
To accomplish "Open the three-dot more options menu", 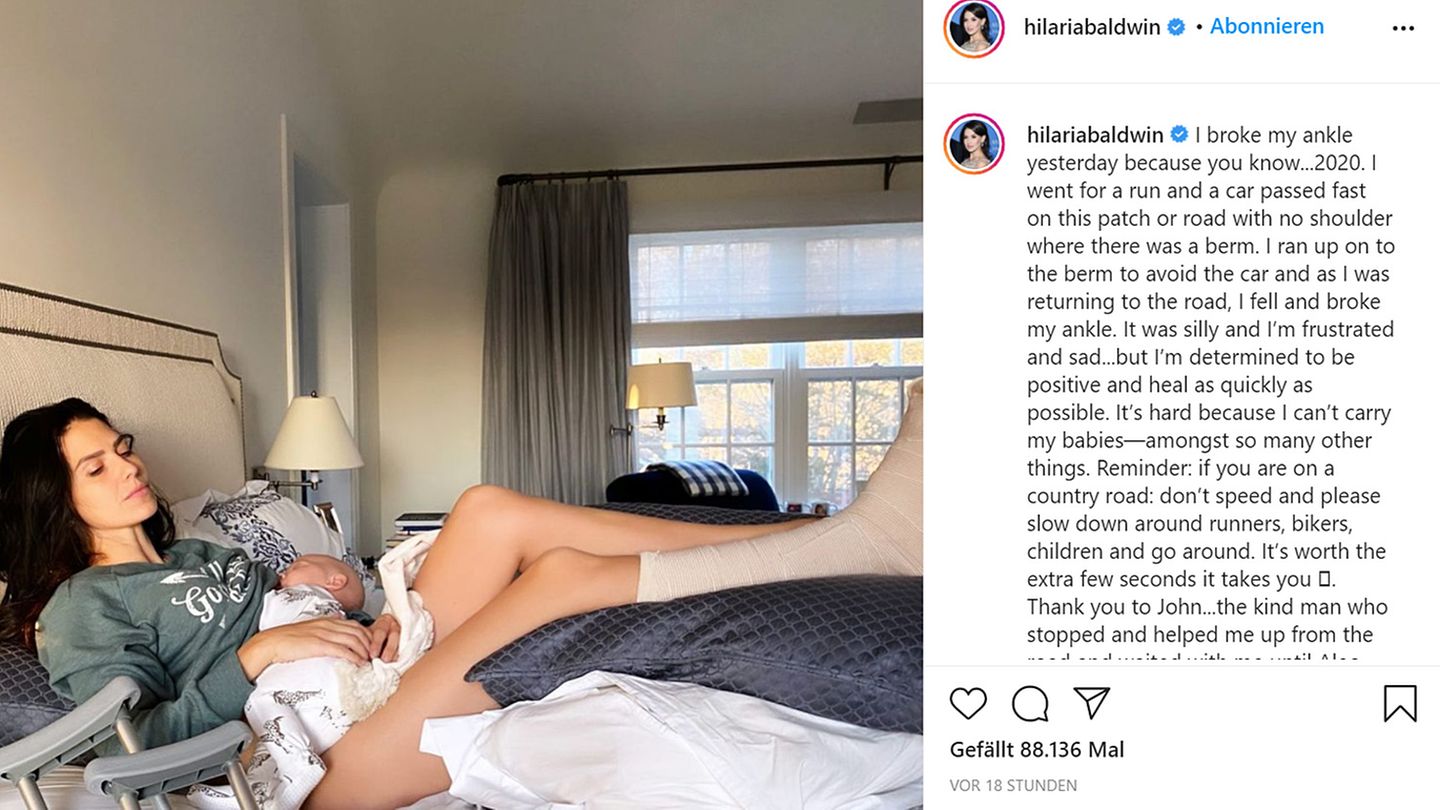I will [1403, 28].
